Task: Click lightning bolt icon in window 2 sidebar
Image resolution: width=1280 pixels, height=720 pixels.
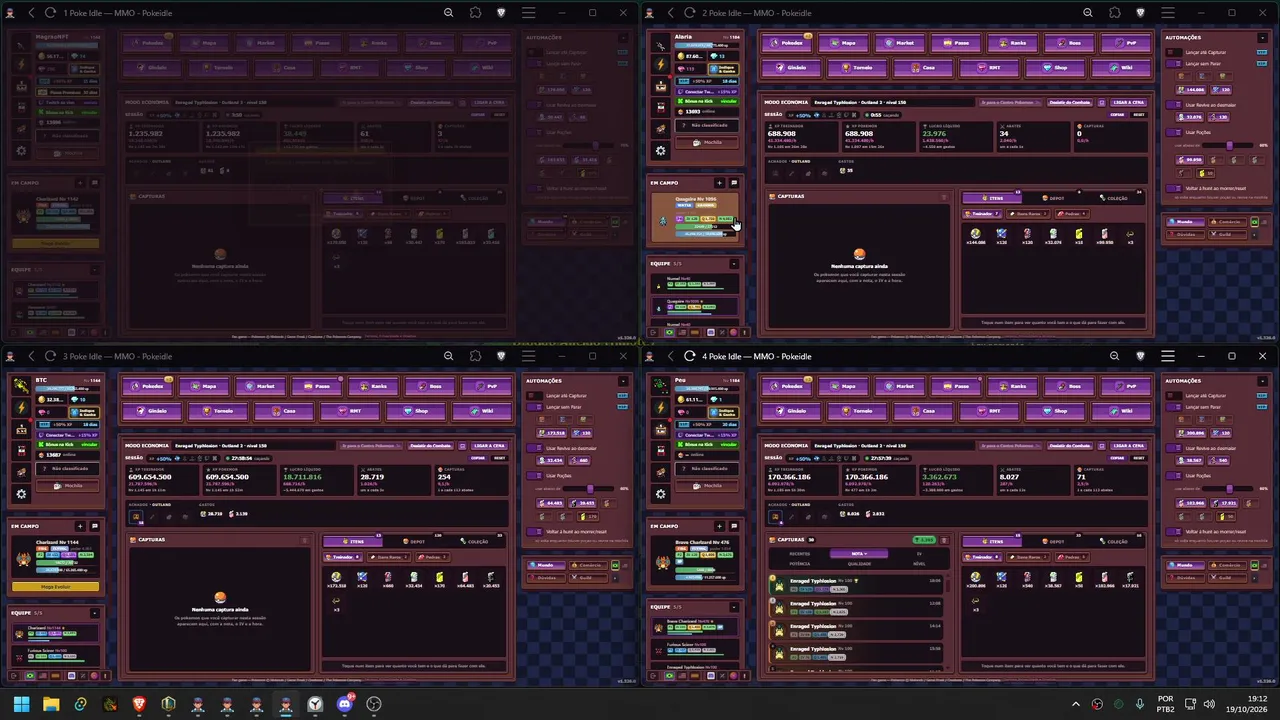Action: click(660, 65)
